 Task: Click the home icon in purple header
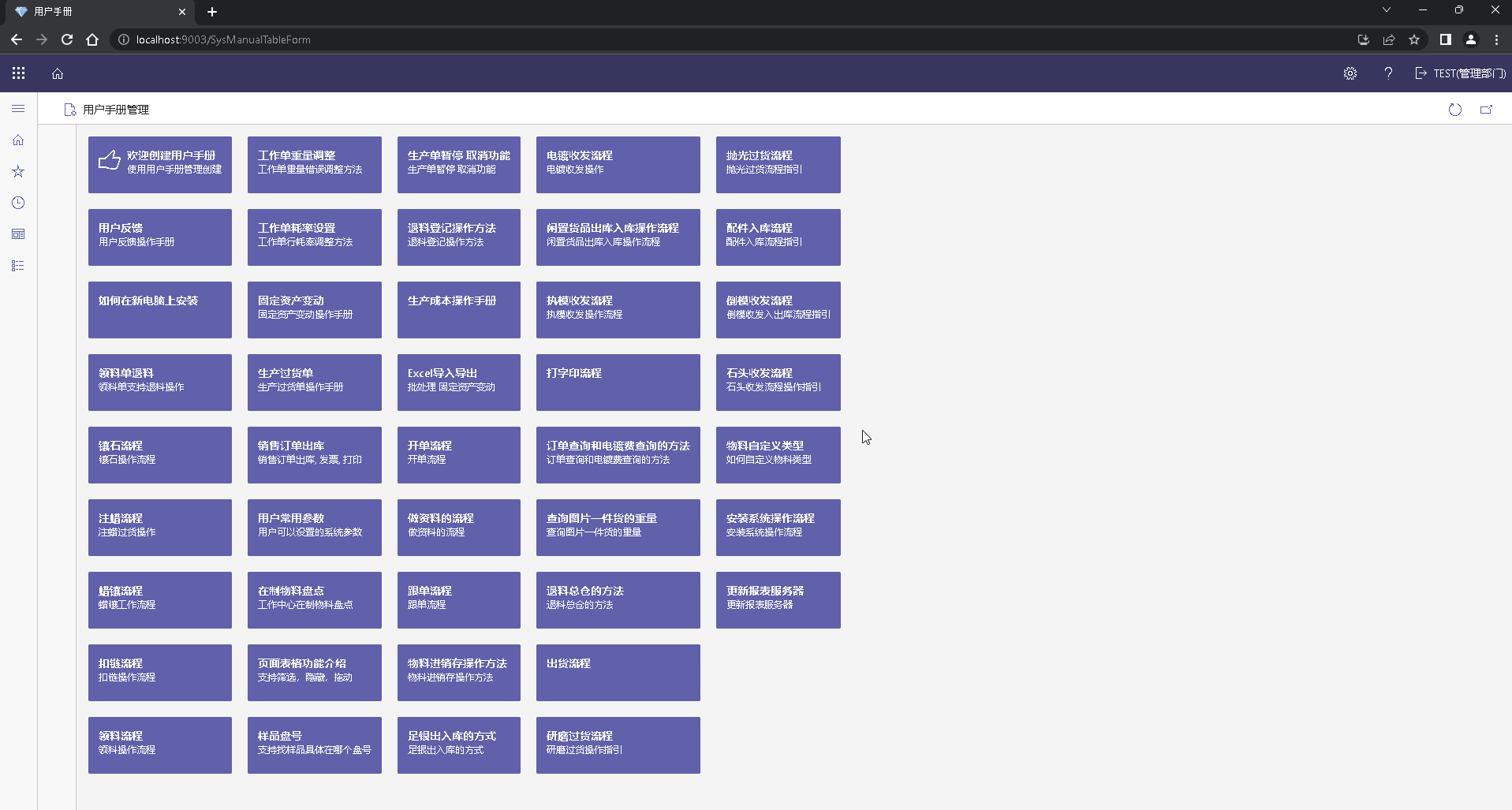pos(58,73)
